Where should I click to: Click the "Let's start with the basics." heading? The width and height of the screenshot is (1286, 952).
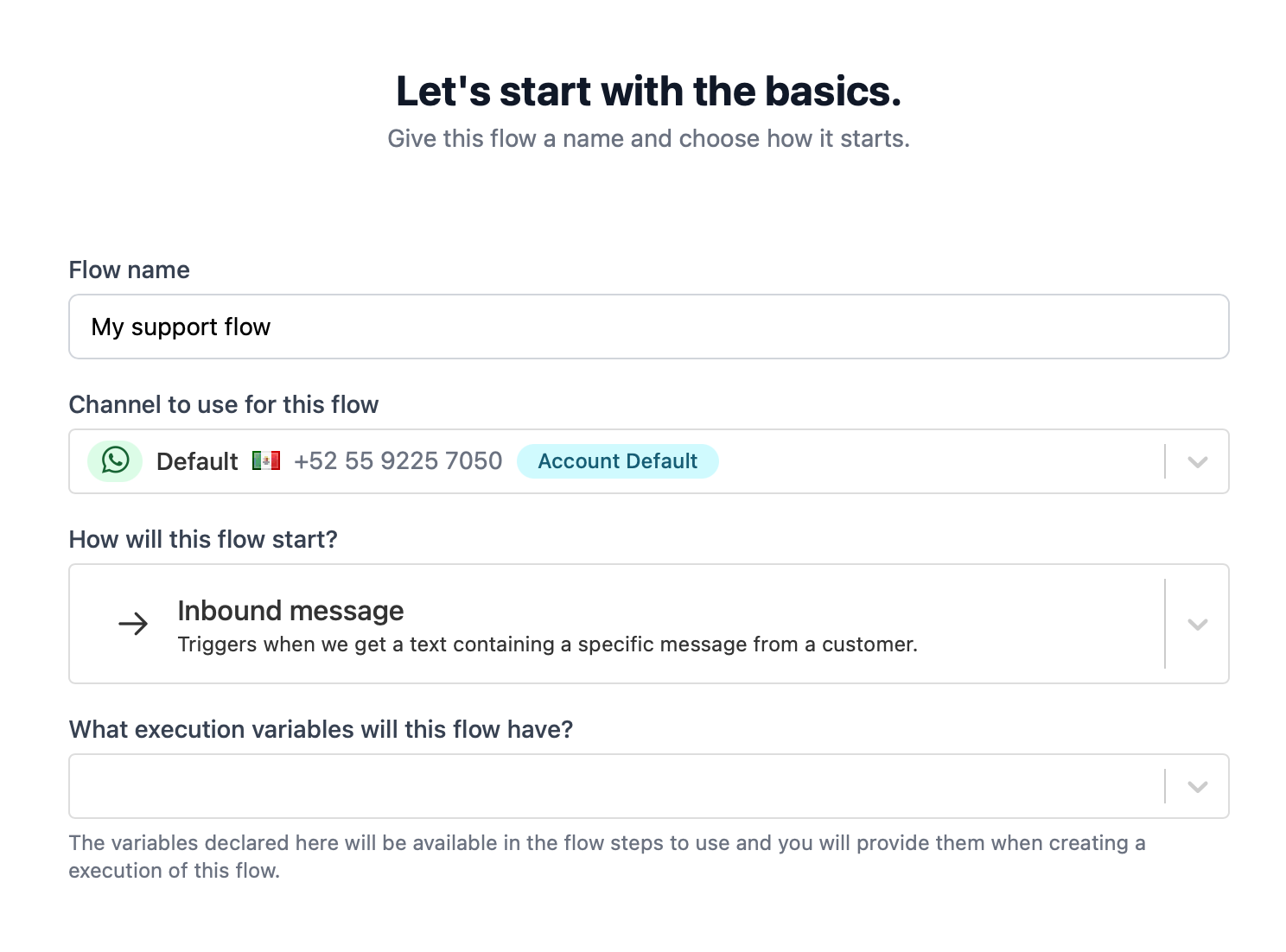[x=648, y=91]
